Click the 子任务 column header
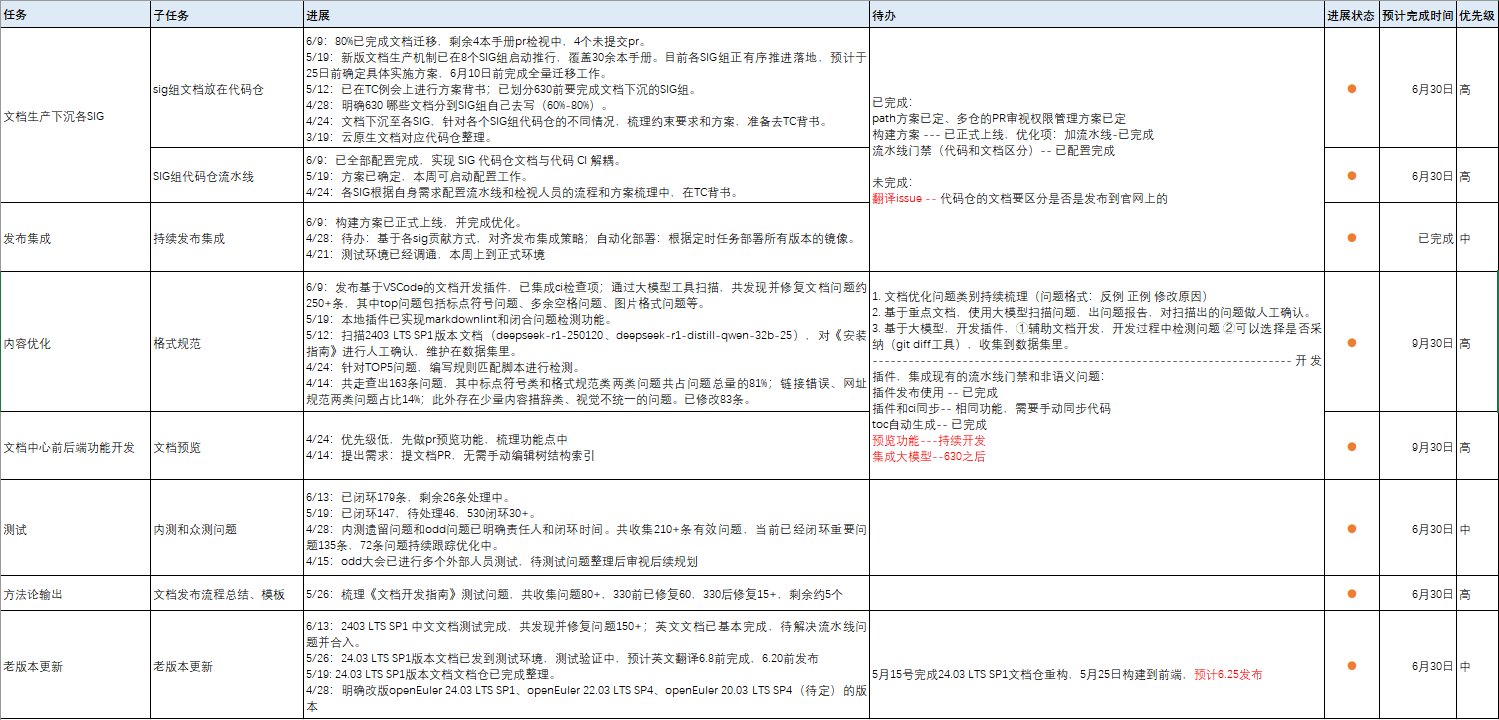Image resolution: width=1499 pixels, height=720 pixels. pos(170,15)
